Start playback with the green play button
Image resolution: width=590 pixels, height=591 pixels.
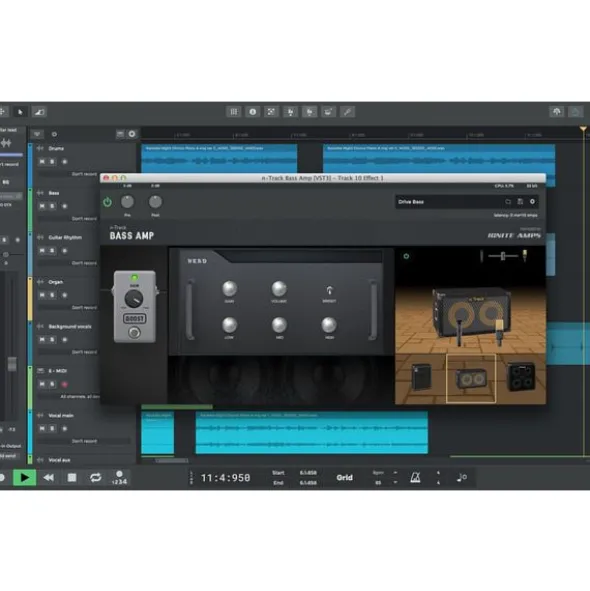tap(25, 478)
